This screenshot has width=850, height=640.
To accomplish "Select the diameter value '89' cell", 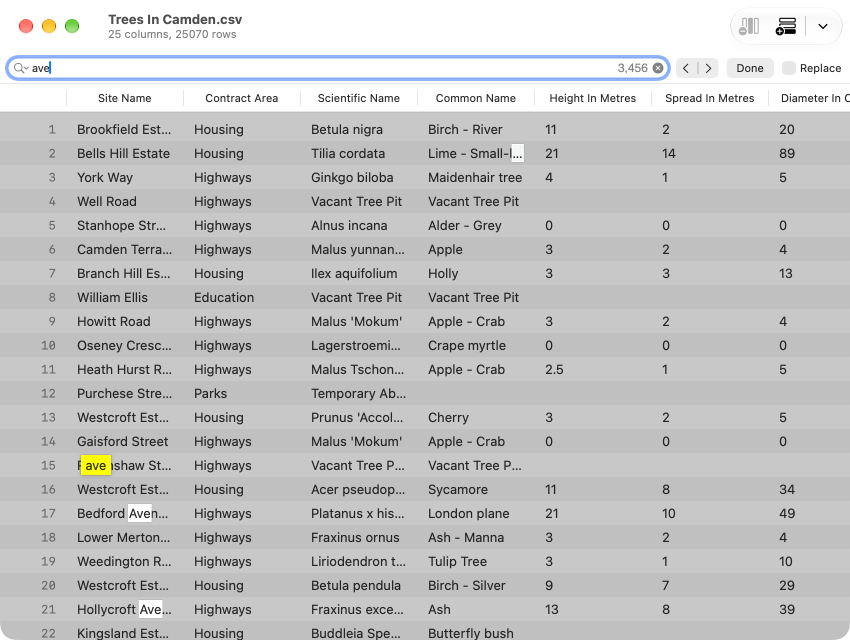I will 787,153.
